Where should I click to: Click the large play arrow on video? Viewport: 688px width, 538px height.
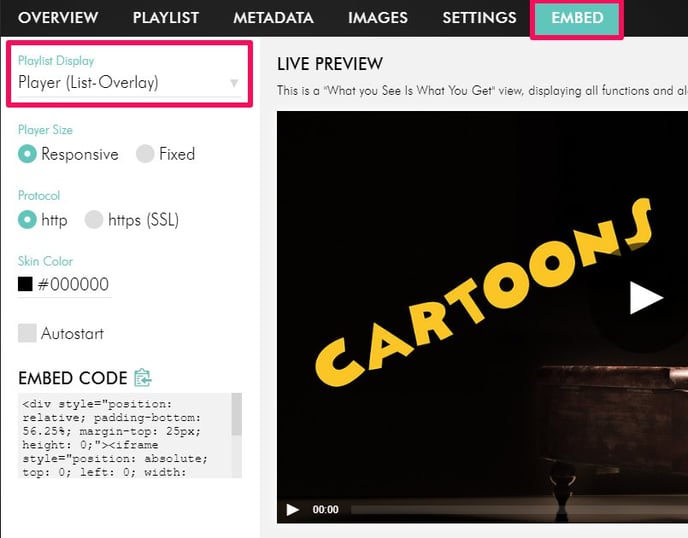point(646,297)
